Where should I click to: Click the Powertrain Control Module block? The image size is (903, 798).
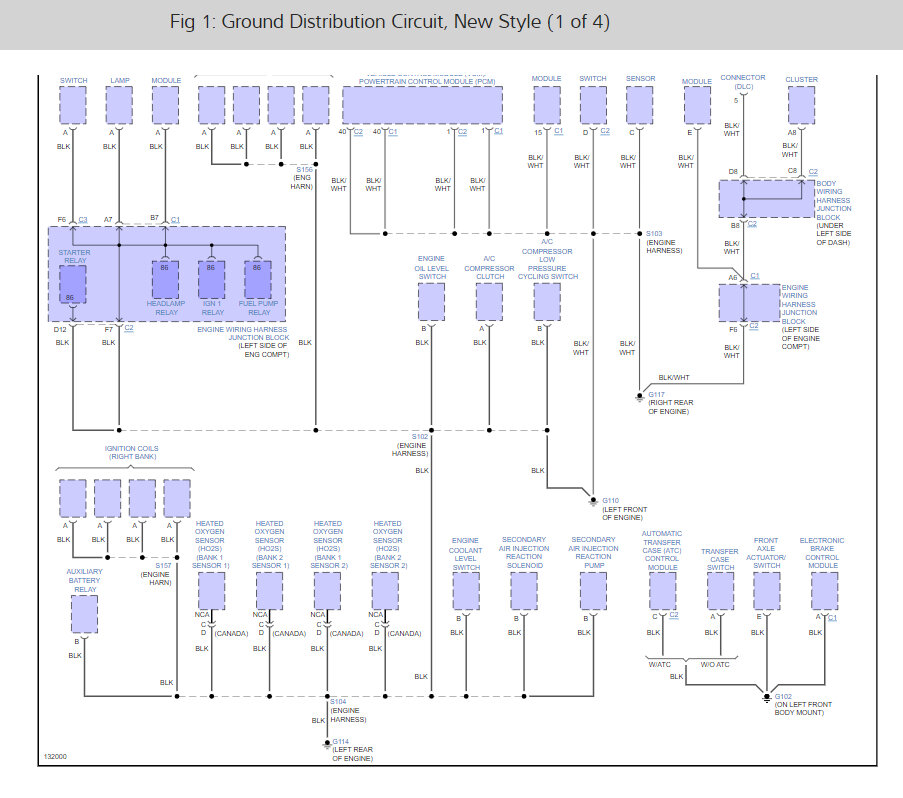422,105
